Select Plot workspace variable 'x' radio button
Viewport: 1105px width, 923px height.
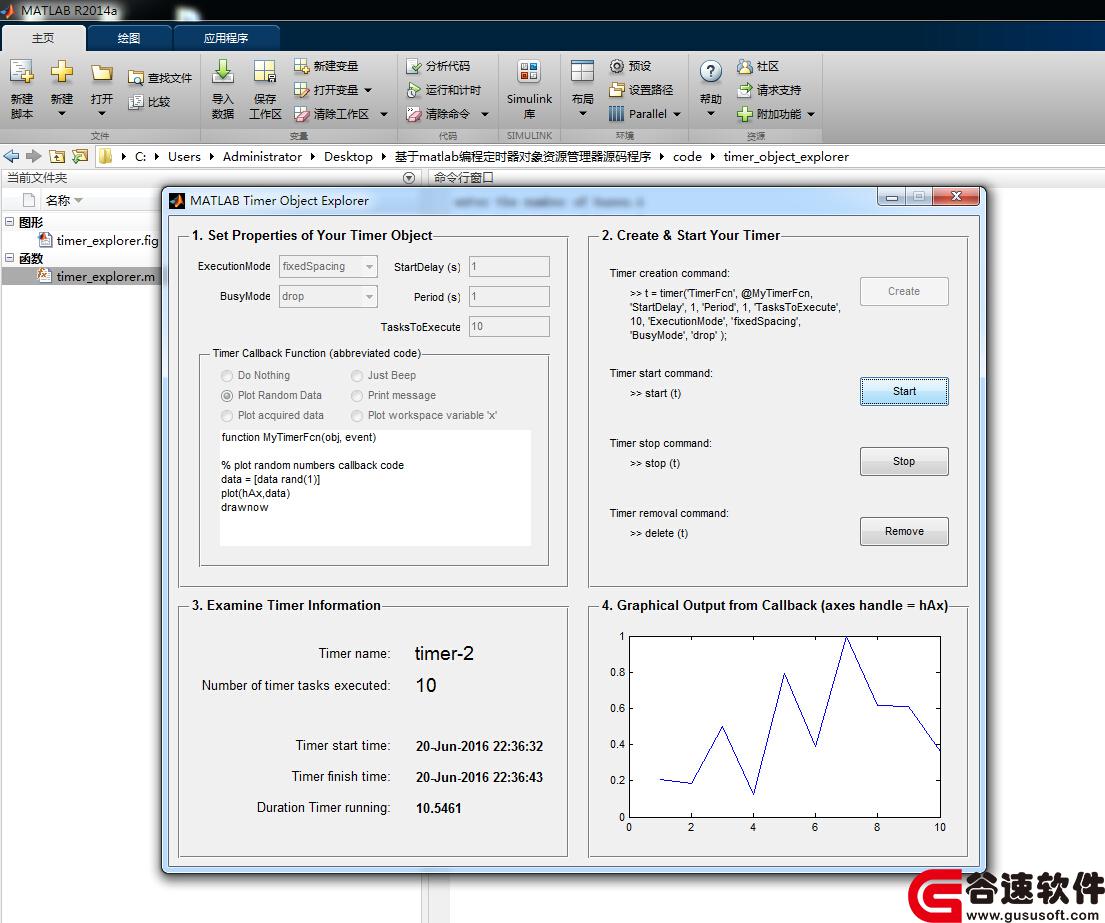(357, 416)
